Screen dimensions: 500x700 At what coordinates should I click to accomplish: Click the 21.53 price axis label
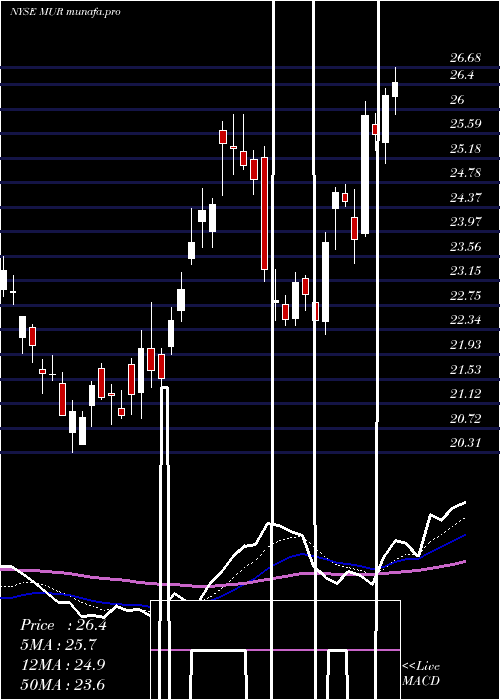(x=466, y=369)
